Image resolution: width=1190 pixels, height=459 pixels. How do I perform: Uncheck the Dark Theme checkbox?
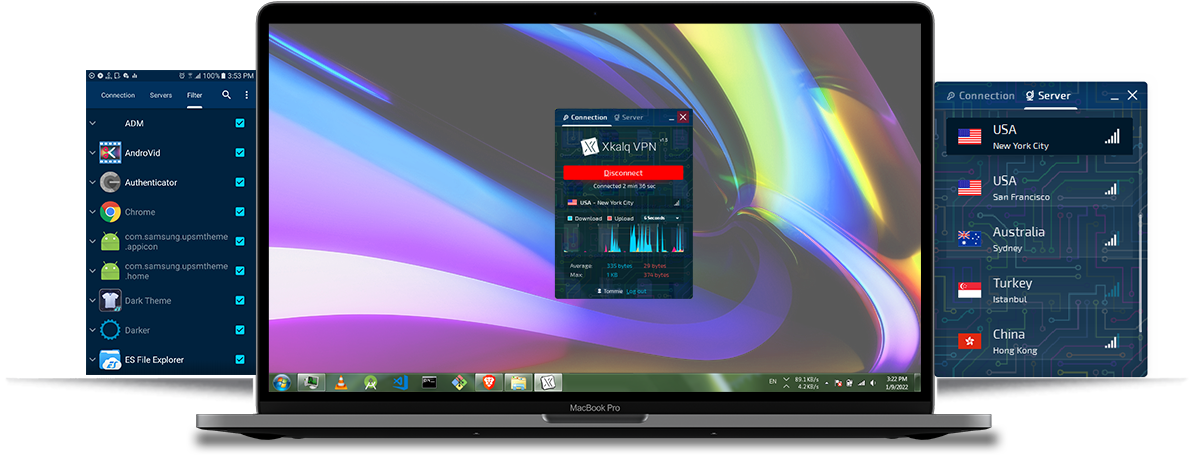tap(240, 300)
